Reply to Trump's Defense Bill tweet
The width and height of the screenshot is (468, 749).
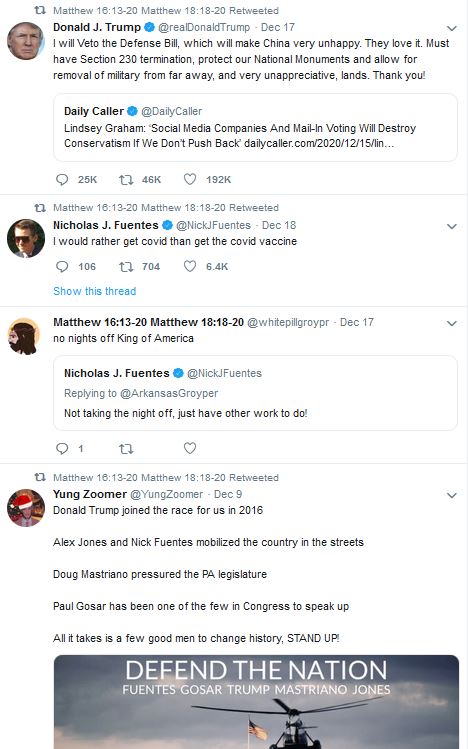tap(62, 179)
